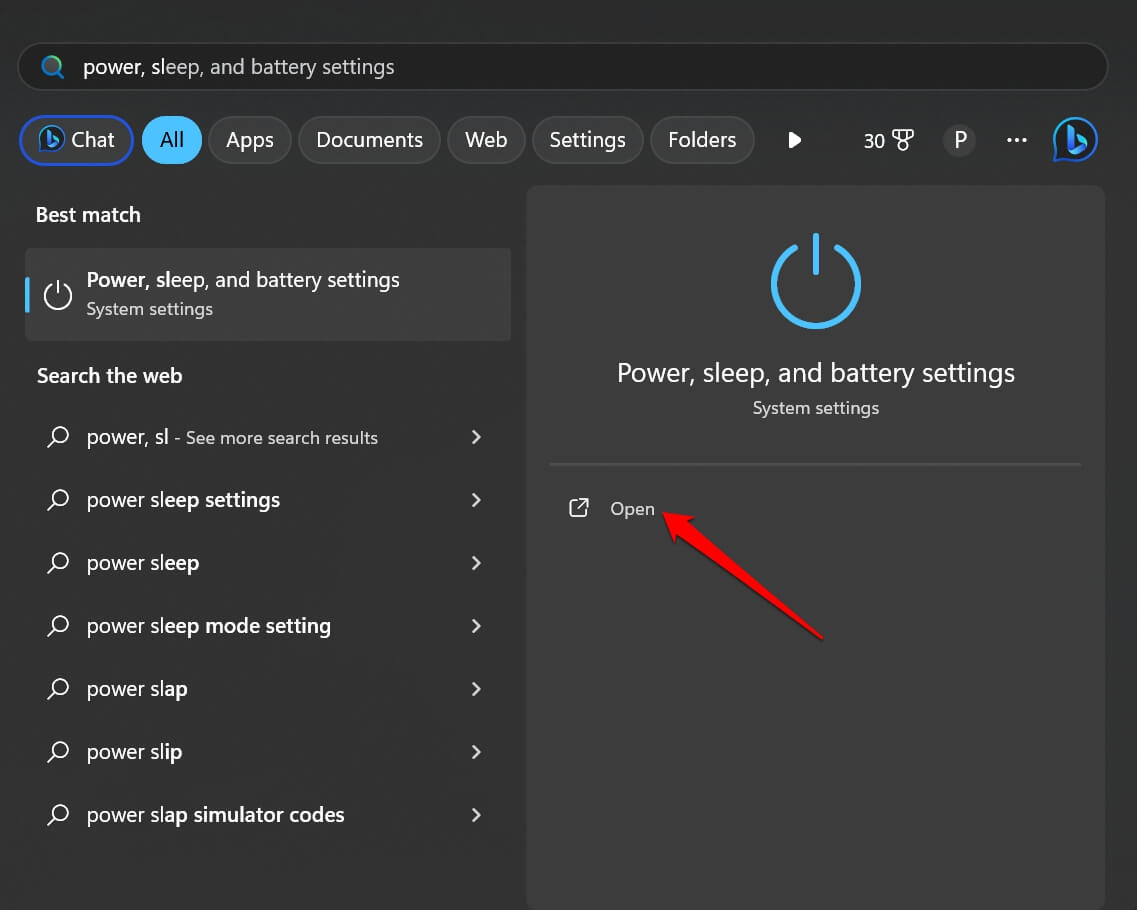The width and height of the screenshot is (1137, 910).
Task: Expand chevron for 'power sleep mode setting'
Action: tap(476, 626)
